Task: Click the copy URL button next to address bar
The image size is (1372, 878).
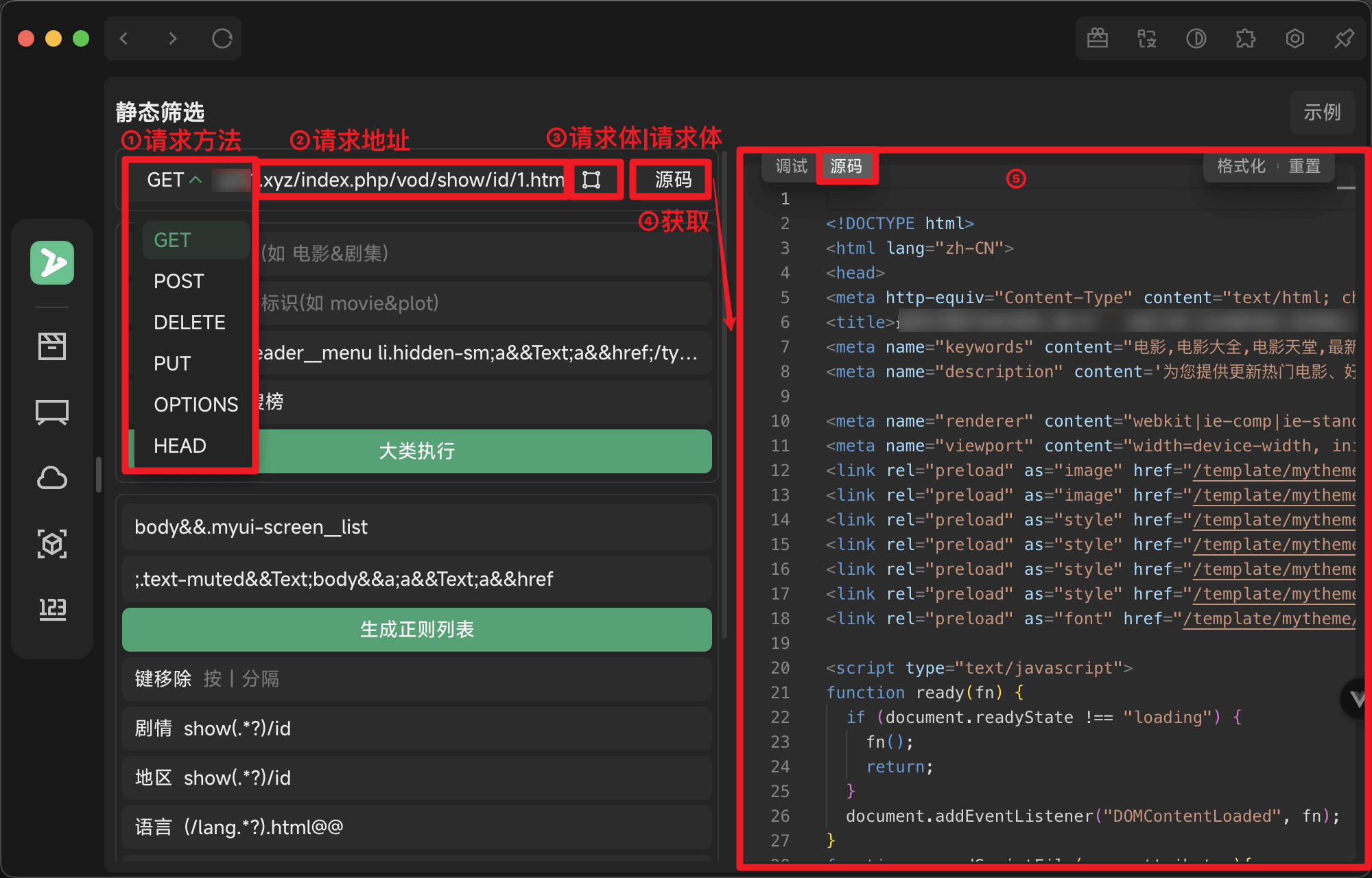Action: 593,180
